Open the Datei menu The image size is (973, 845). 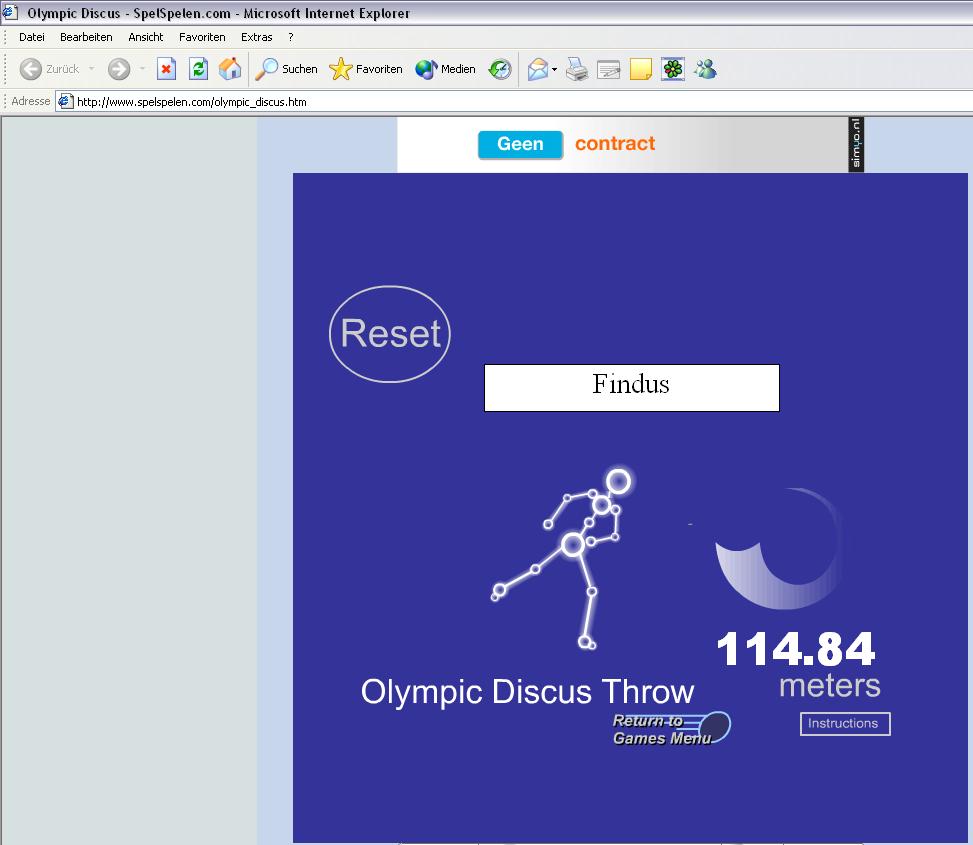(x=32, y=37)
